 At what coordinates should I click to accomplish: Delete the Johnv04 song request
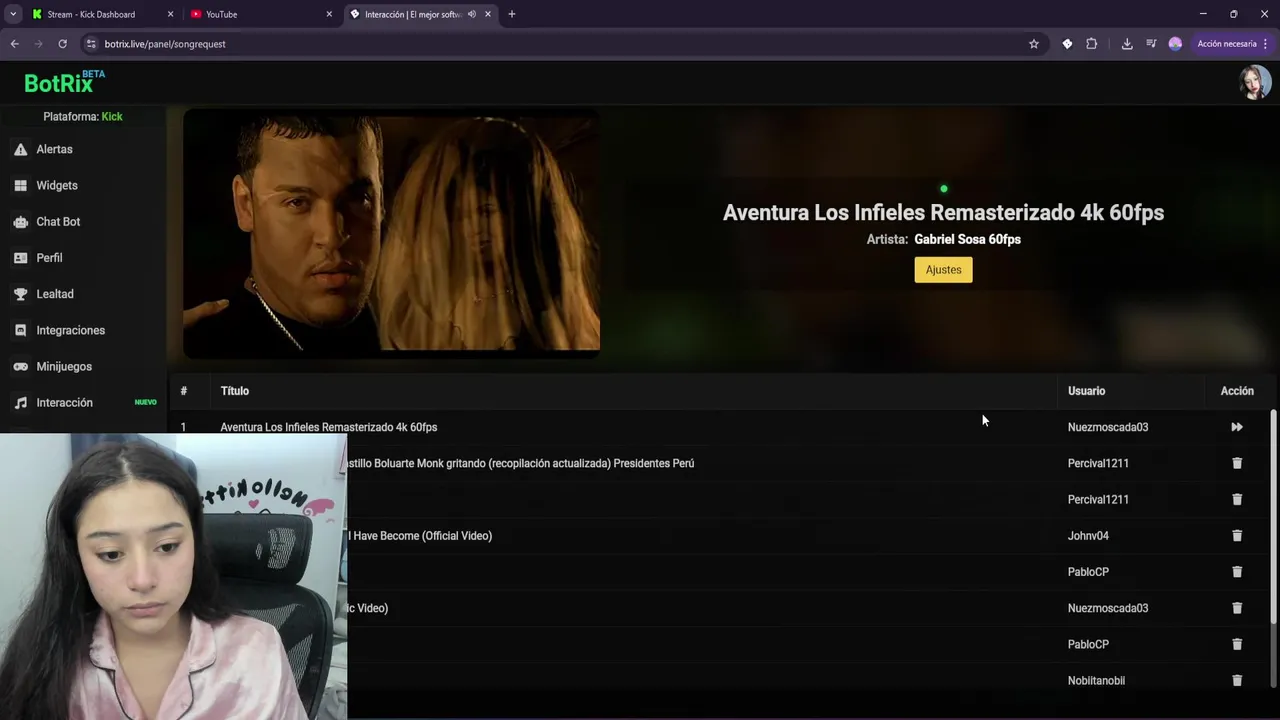1237,536
